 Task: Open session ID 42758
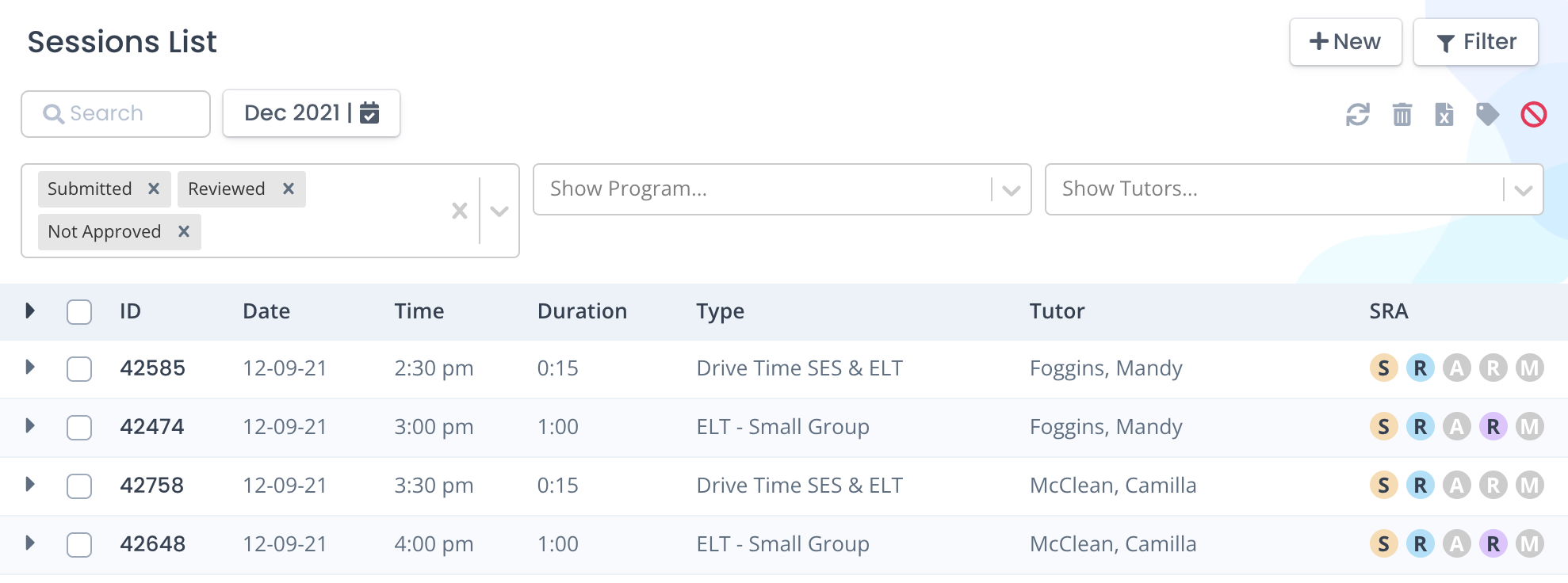(x=152, y=486)
